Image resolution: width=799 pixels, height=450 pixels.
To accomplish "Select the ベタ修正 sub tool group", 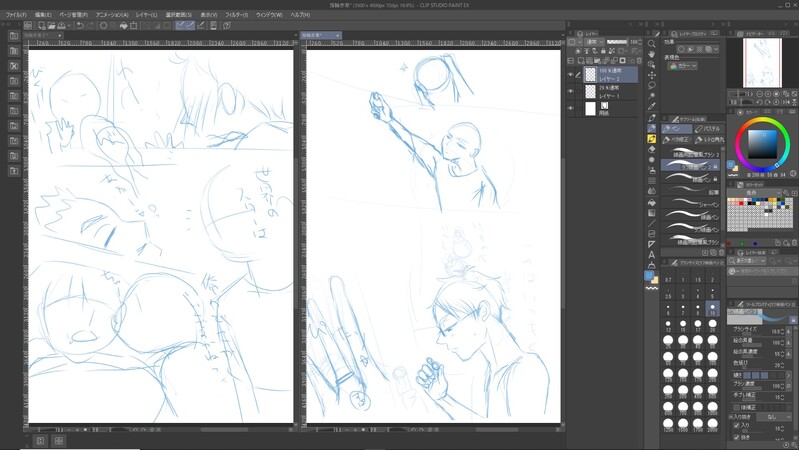I will pyautogui.click(x=677, y=139).
